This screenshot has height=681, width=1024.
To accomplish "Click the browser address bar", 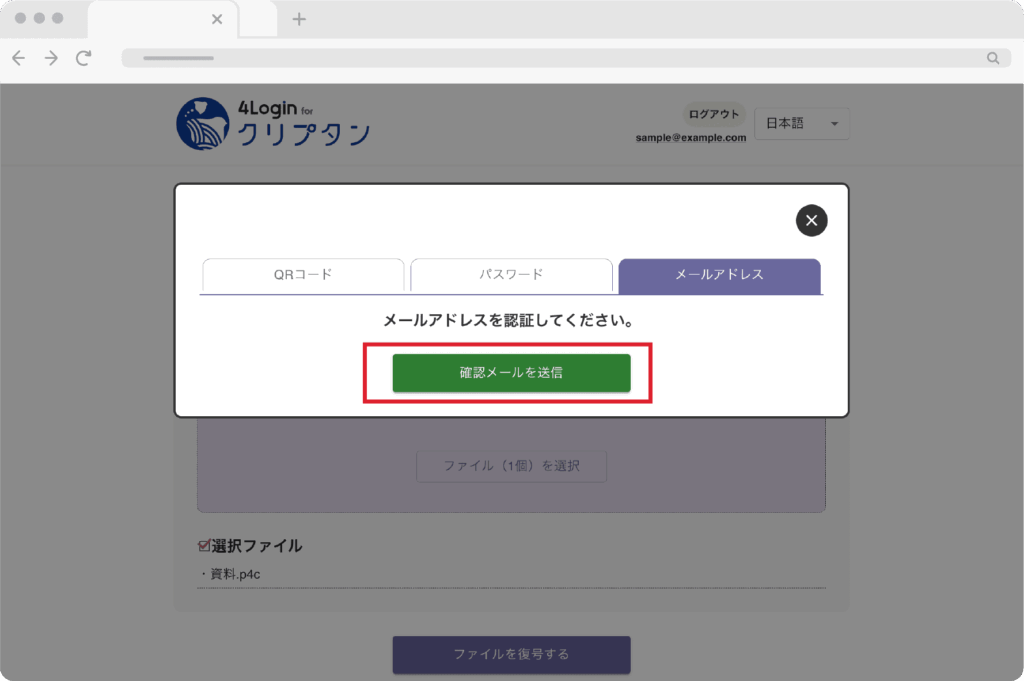I will pyautogui.click(x=560, y=58).
